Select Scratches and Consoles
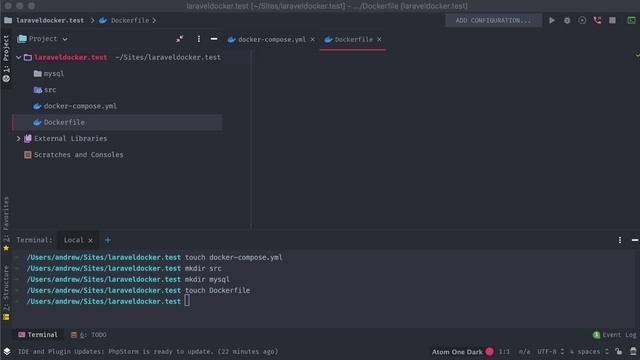This screenshot has width=640, height=360. [x=74, y=155]
